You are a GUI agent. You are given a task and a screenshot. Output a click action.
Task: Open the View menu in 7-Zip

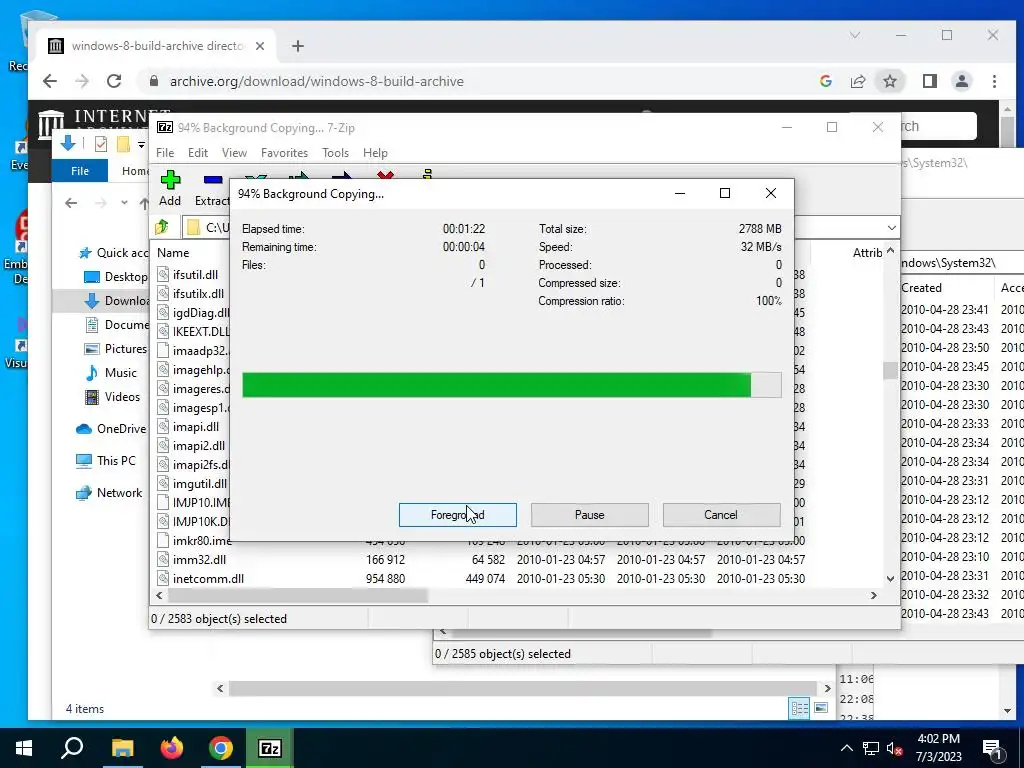tap(234, 153)
